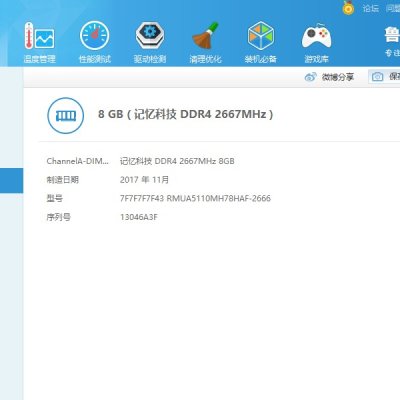Click the 温度管理 text label
The image size is (400, 400).
(40, 59)
